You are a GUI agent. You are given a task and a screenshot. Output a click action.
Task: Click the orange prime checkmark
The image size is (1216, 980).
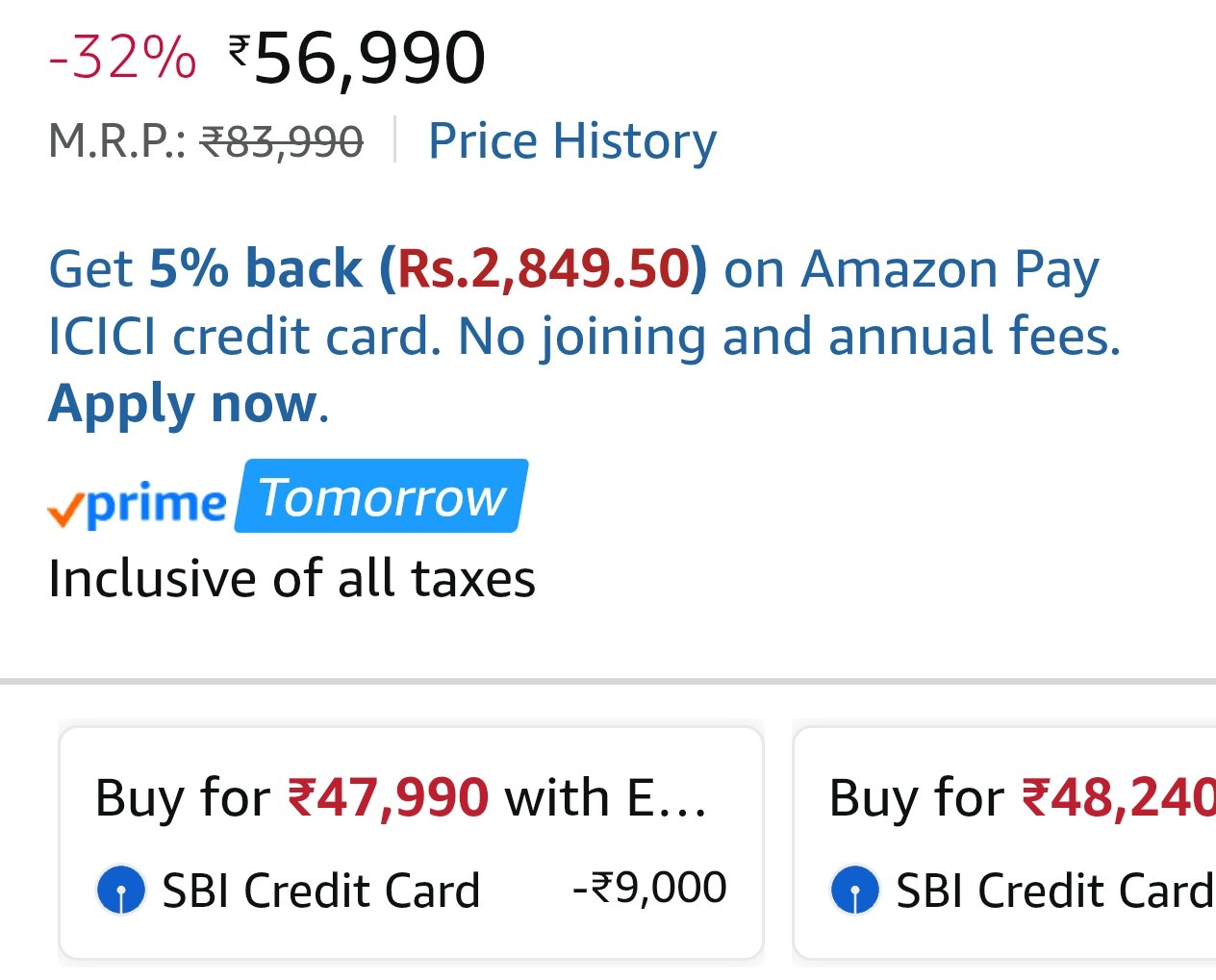click(63, 510)
